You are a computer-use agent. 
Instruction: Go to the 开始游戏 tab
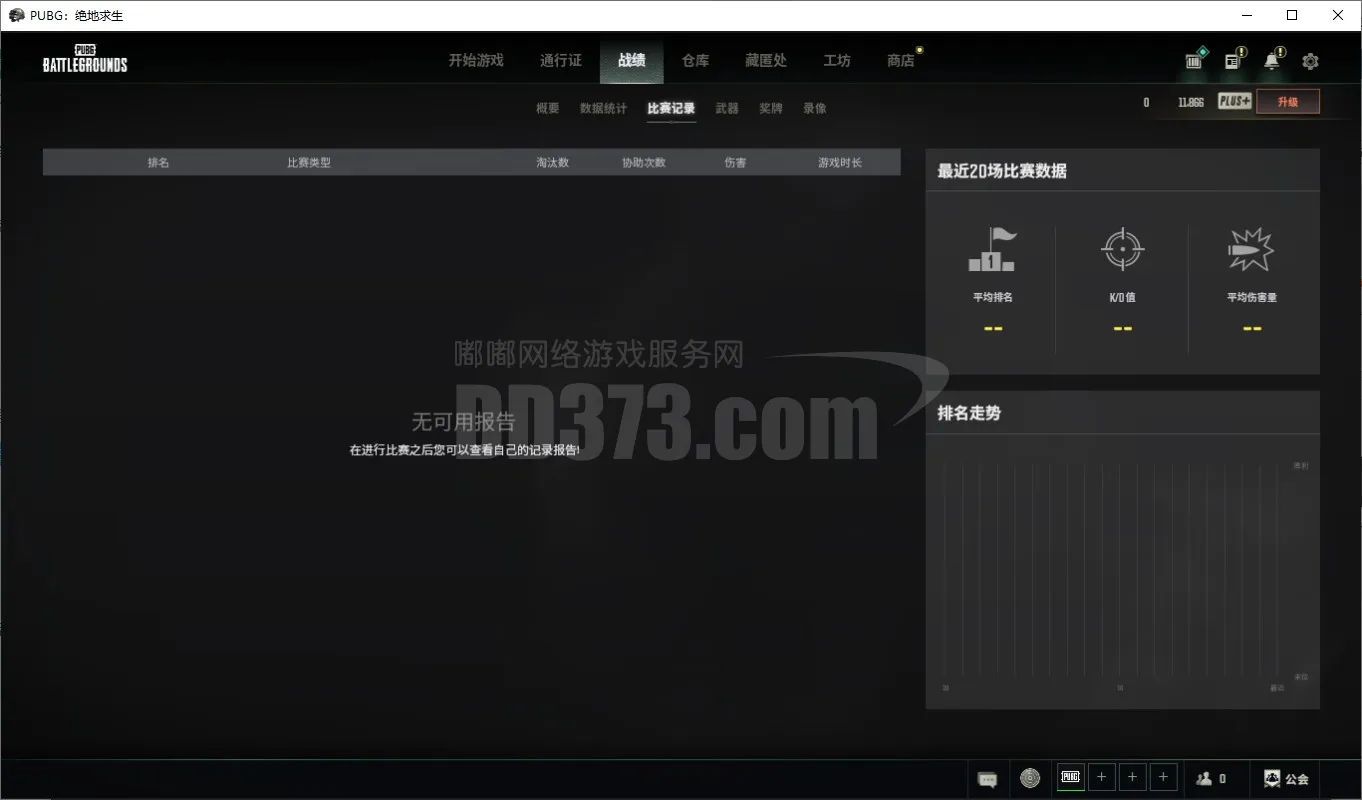(x=476, y=60)
